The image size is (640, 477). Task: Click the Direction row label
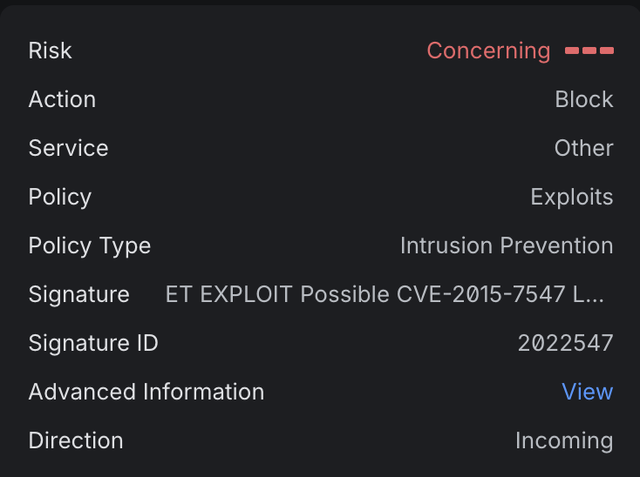pos(76,441)
